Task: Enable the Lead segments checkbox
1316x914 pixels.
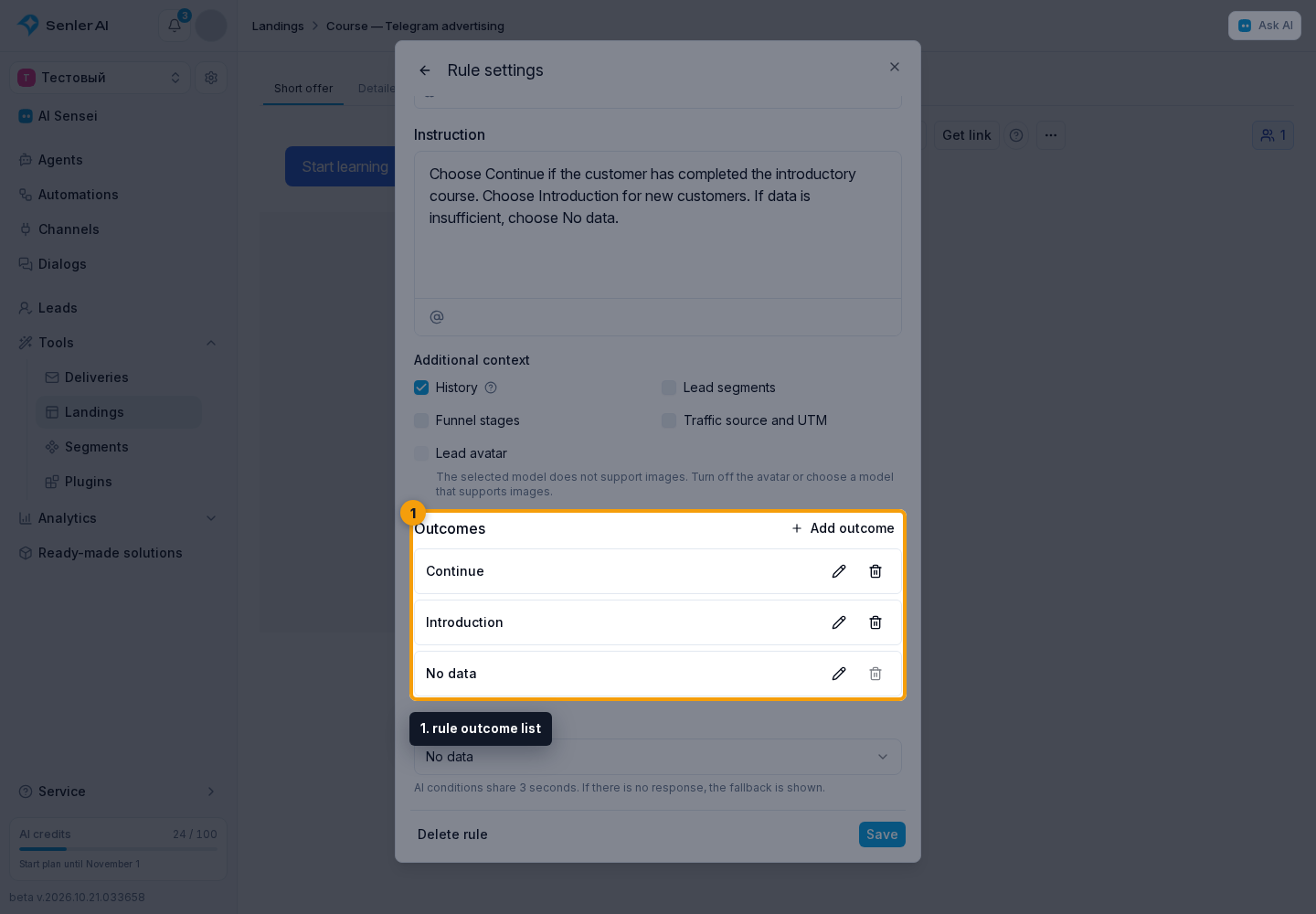Action: point(669,388)
